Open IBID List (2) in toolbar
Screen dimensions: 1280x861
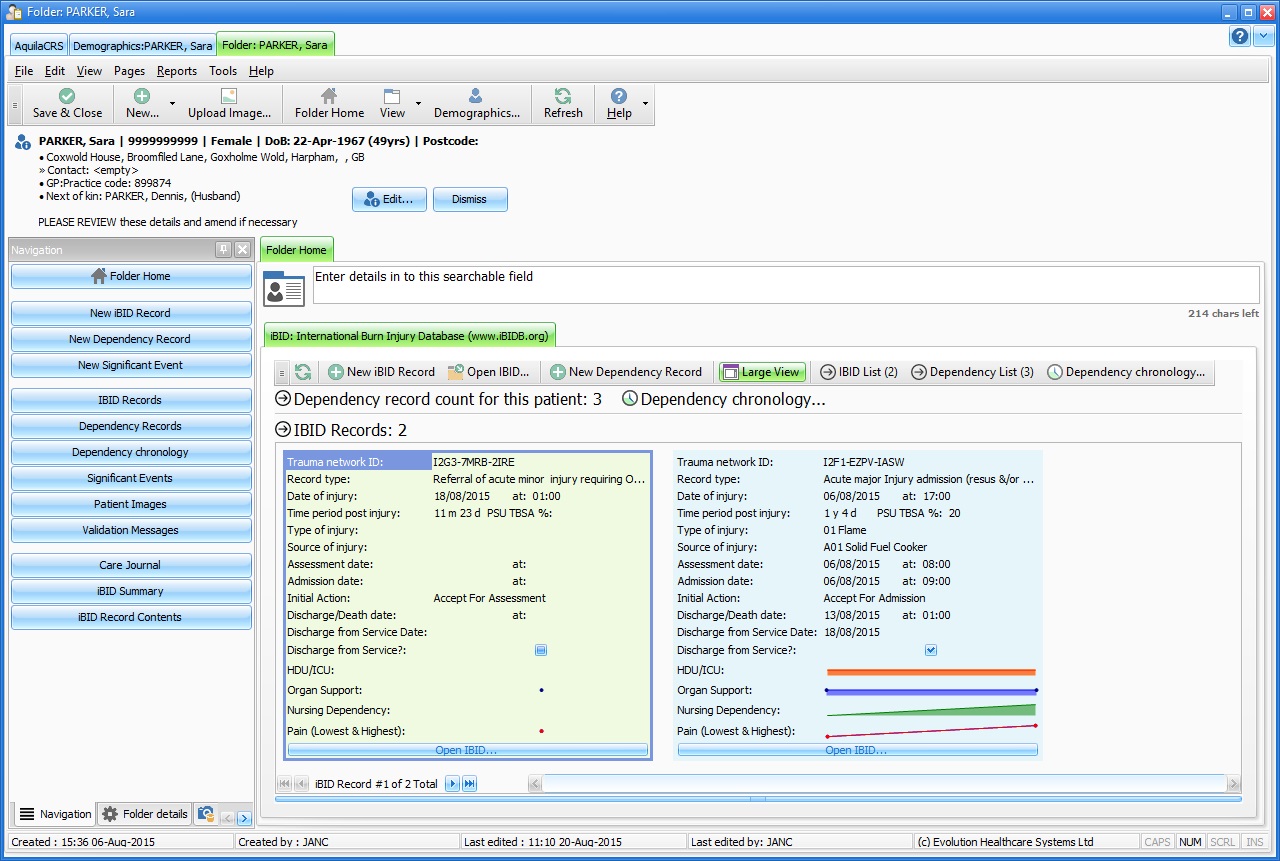858,372
